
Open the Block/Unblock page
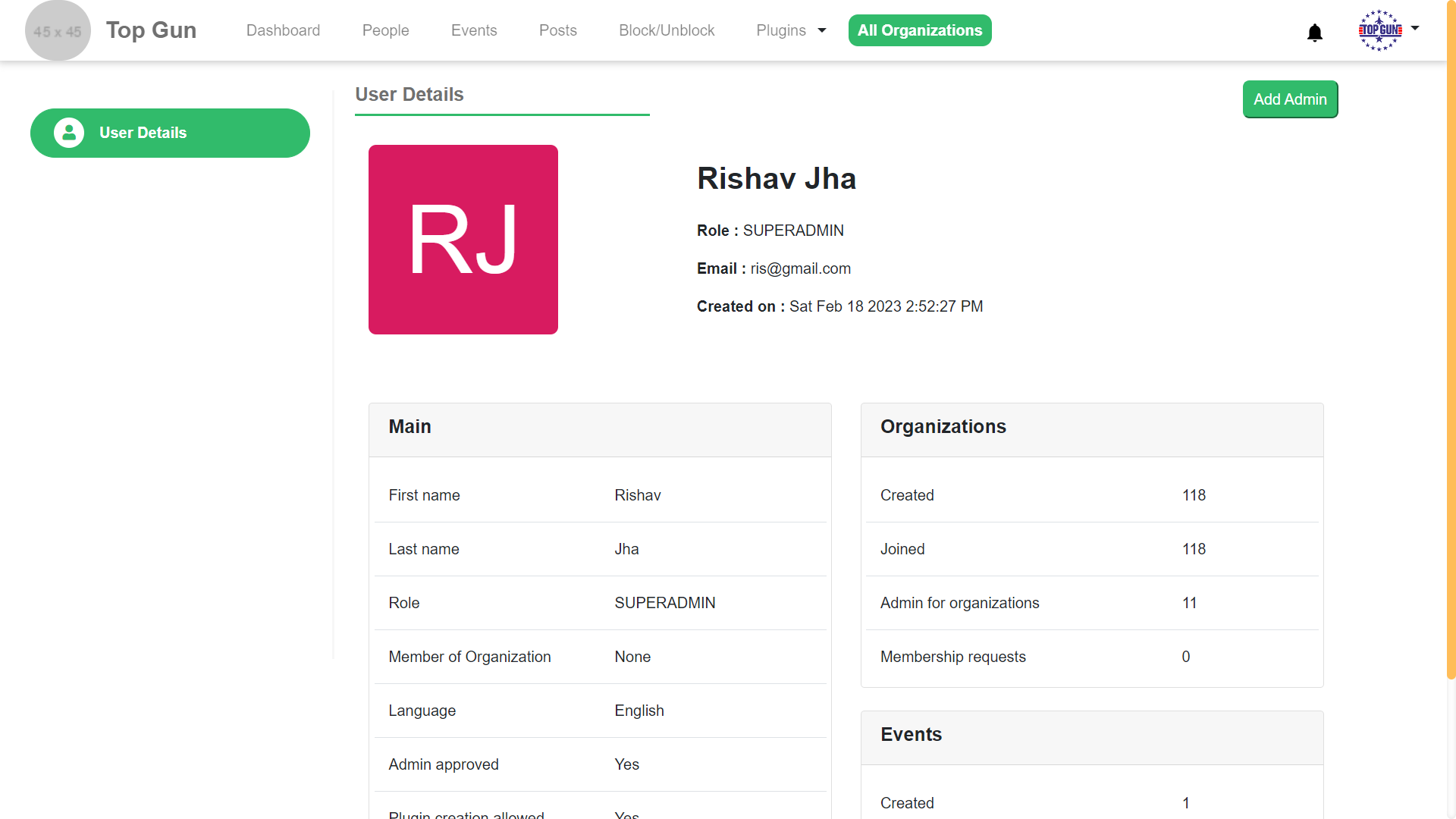point(667,30)
